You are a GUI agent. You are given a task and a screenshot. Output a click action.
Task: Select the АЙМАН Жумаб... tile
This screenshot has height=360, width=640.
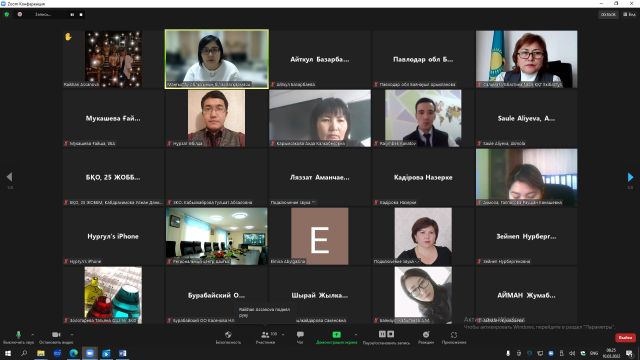[526, 295]
